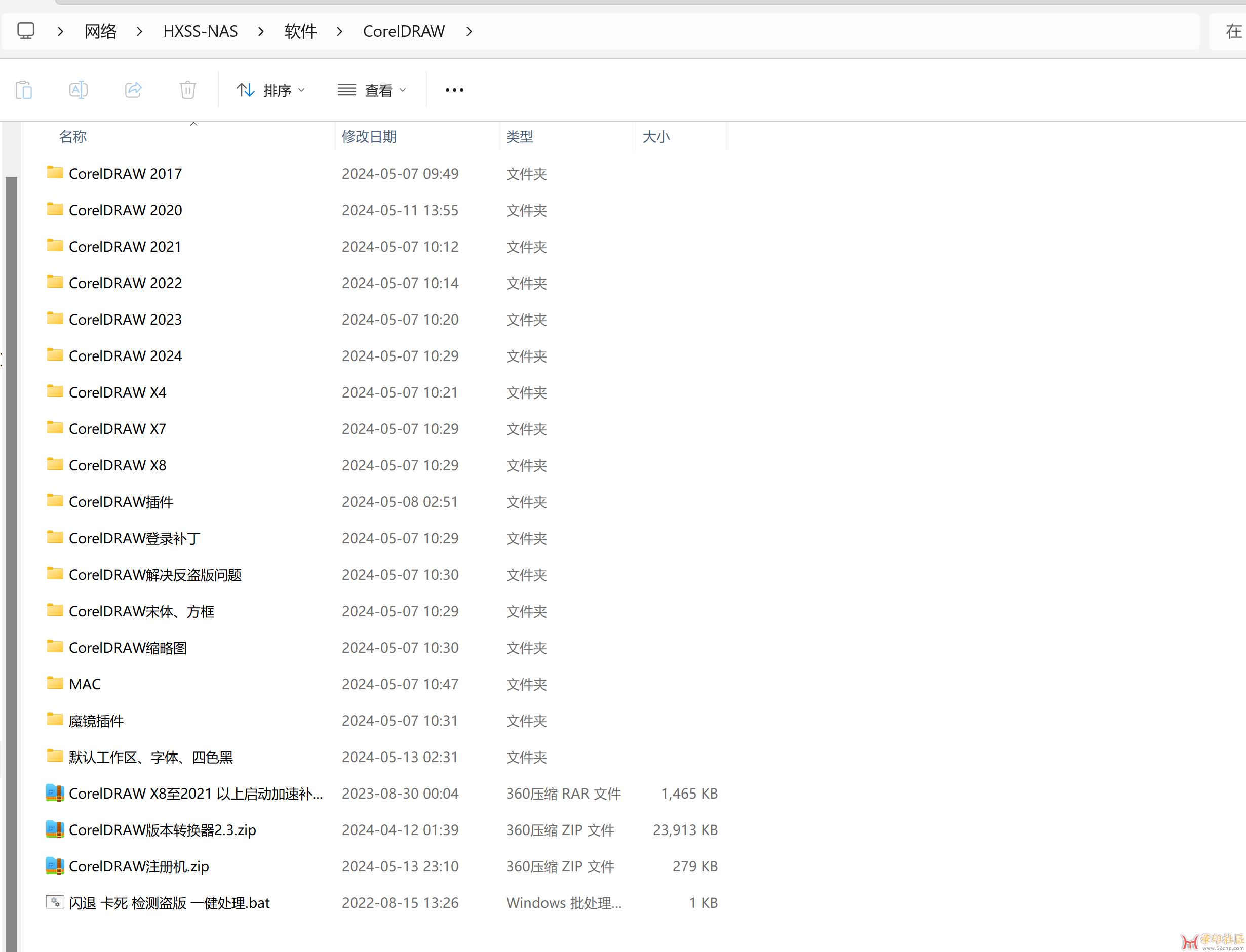Screen dimensions: 1246x952
Task: Expand chevron after computer icon in breadcrumb
Action: click(61, 31)
